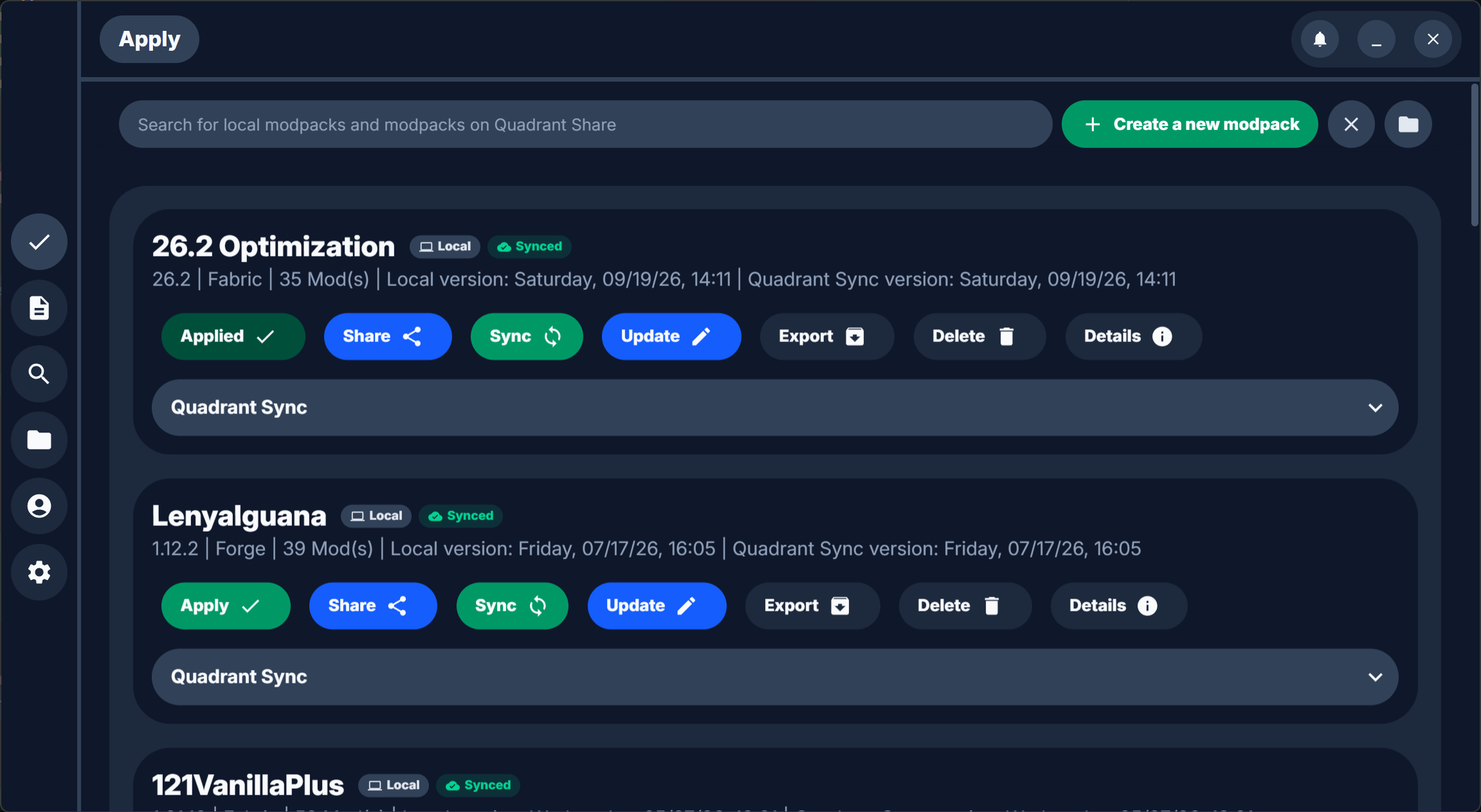The image size is (1481, 812).
Task: Click the Synced badge on LenyaIguana
Action: [460, 516]
